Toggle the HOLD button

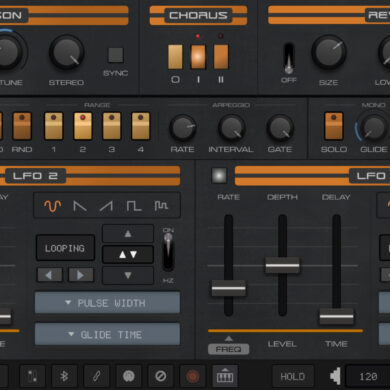coord(293,377)
